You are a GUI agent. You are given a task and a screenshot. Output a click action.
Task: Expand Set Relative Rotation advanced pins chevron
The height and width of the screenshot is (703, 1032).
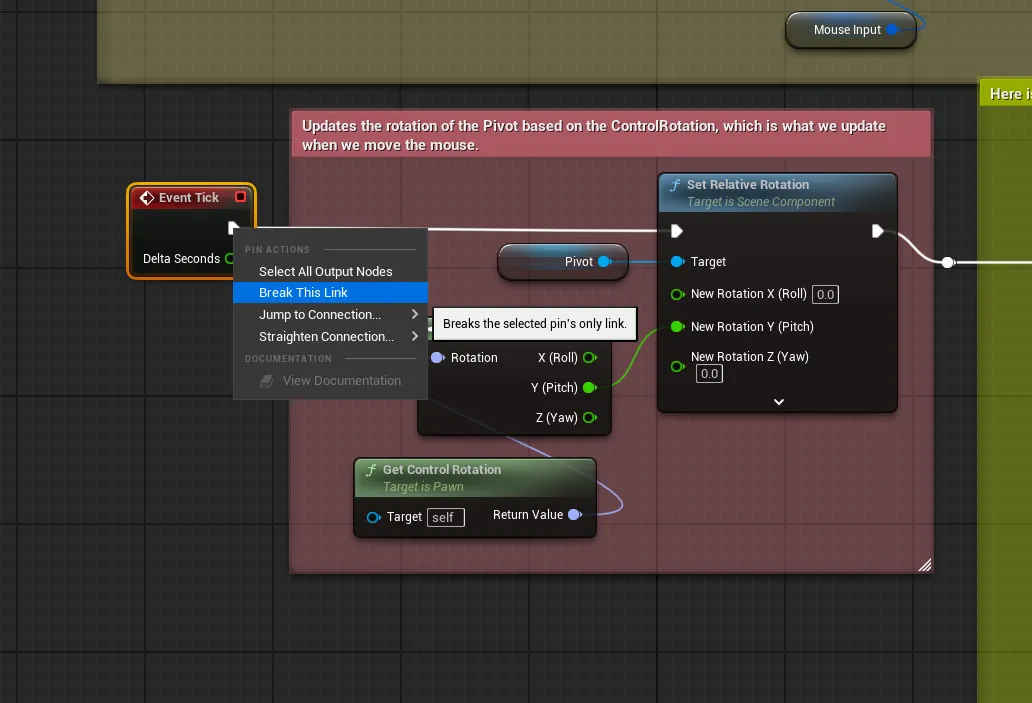coord(779,402)
